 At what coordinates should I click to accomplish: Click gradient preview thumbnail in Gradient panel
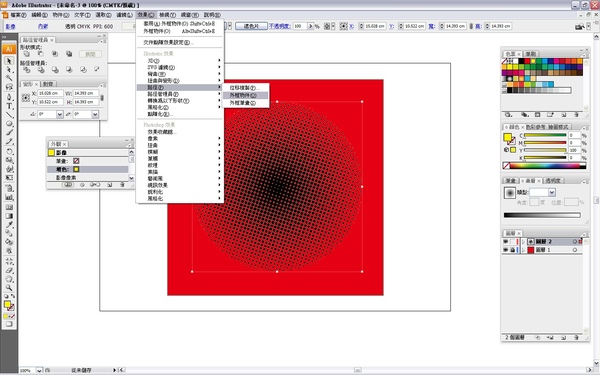510,193
